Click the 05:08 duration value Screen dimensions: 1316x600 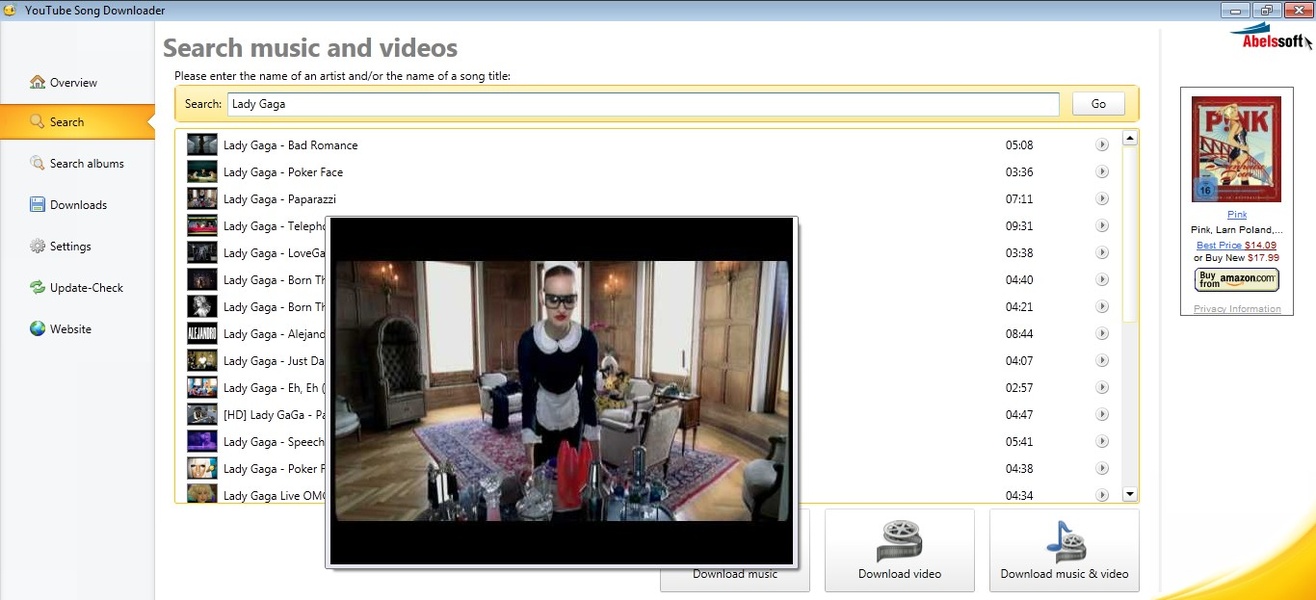(x=1019, y=145)
